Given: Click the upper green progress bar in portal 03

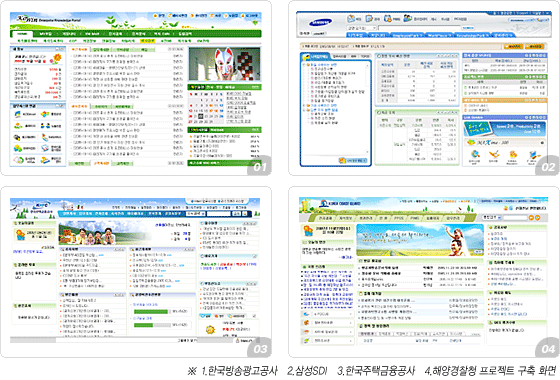Looking at the screenshot, I should coord(151,311).
